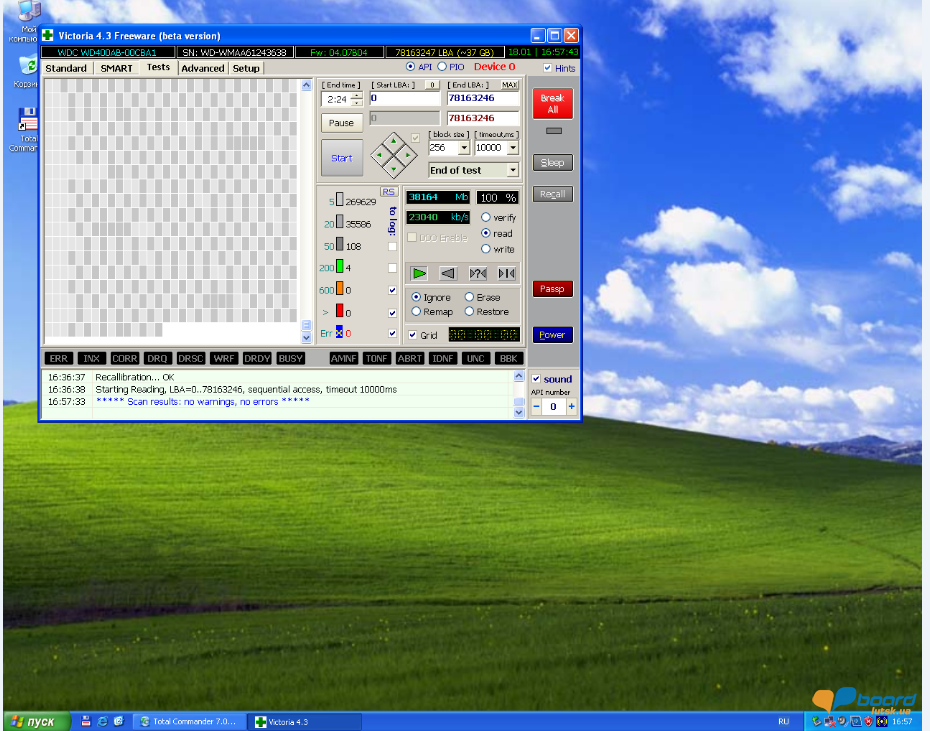Select the green forward-read scan icon
The width and height of the screenshot is (930, 731).
pyautogui.click(x=418, y=273)
